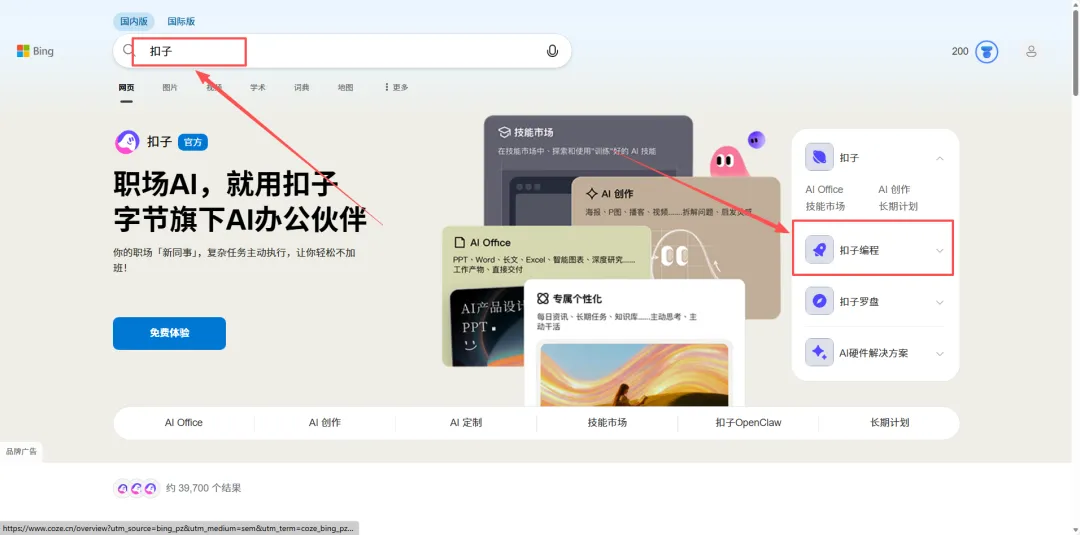Click the 扣子 brand logo icon

[127, 142]
